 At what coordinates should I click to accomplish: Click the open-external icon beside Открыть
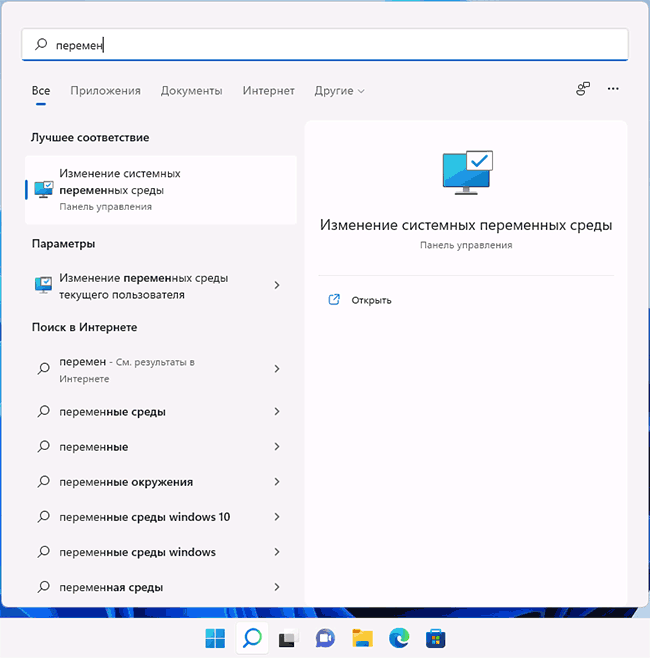pos(334,300)
